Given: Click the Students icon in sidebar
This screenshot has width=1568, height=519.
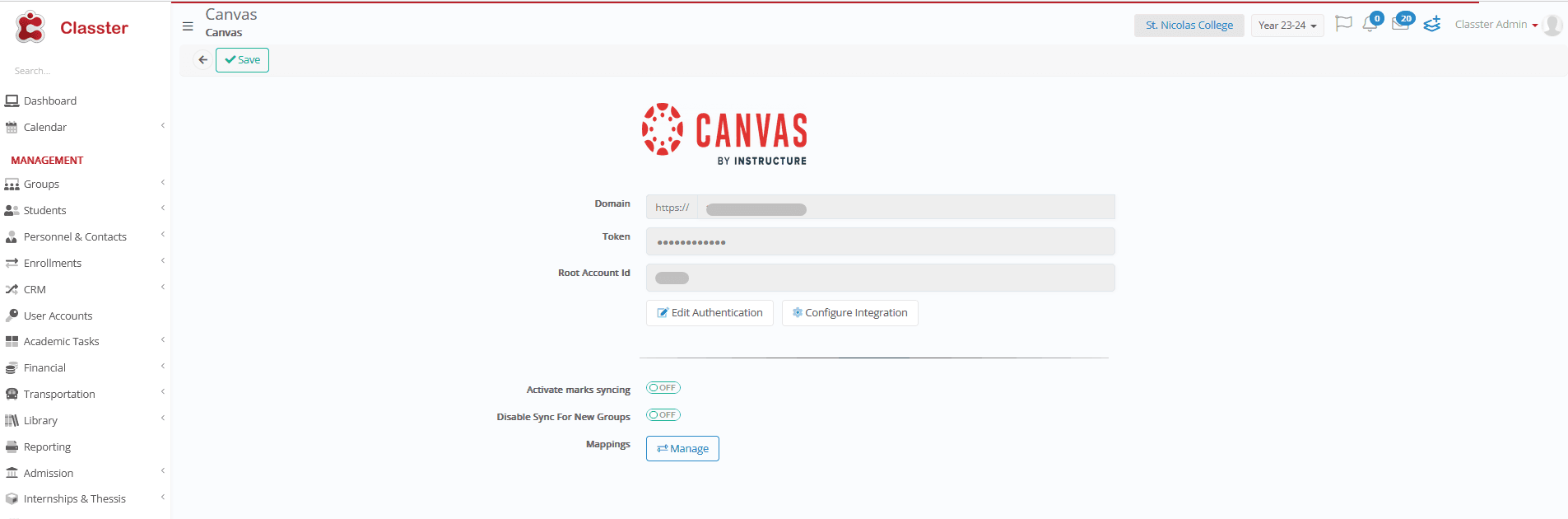Looking at the screenshot, I should (x=12, y=211).
